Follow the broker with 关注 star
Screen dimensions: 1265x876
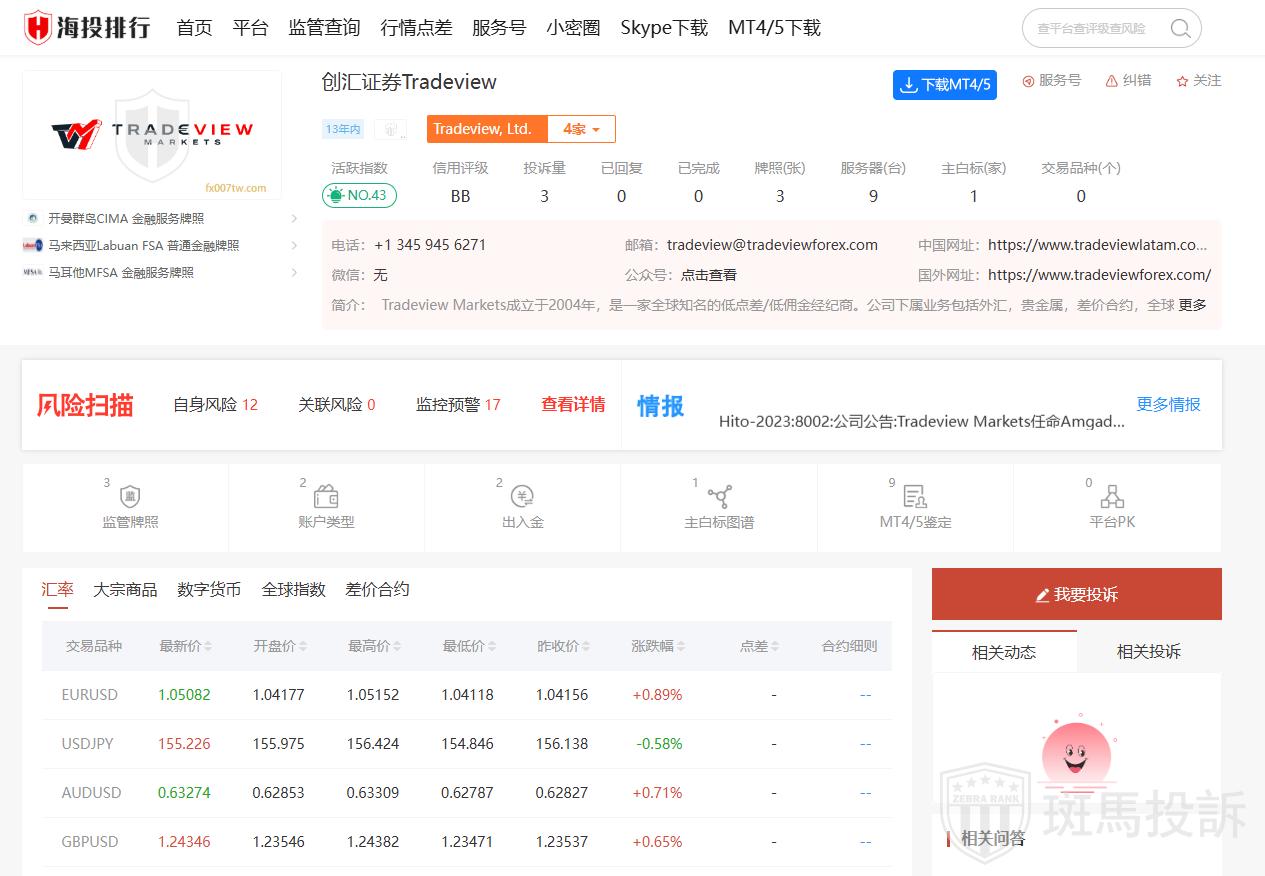1198,81
